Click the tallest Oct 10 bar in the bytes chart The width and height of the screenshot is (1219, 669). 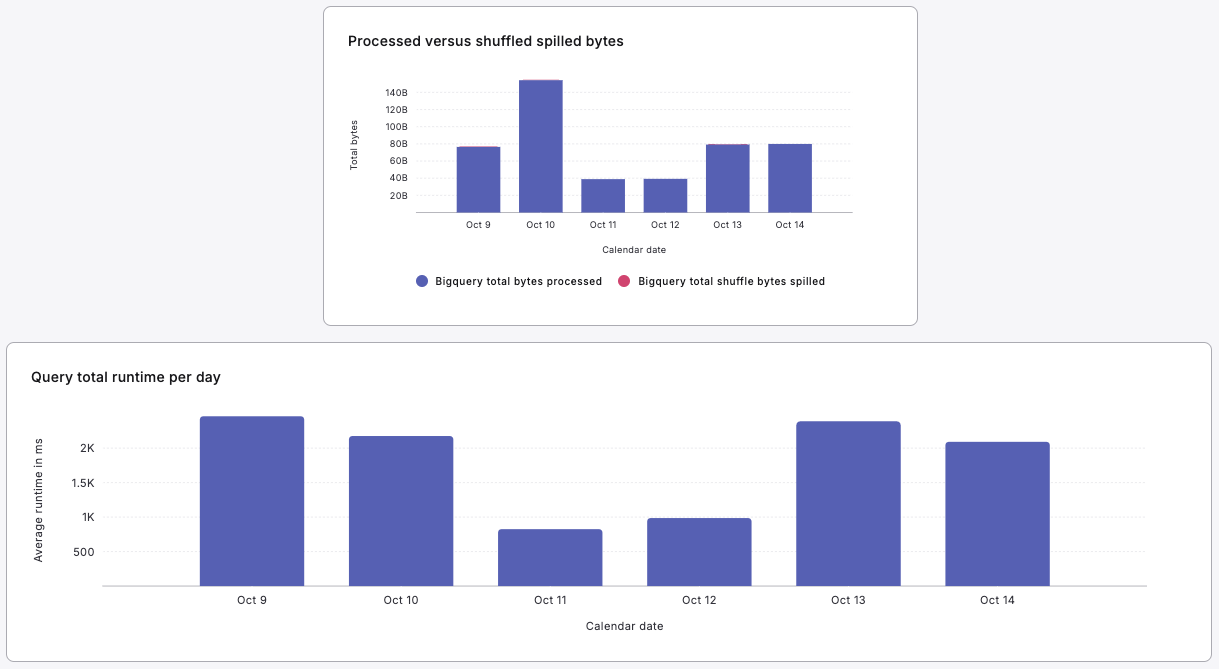pyautogui.click(x=540, y=146)
